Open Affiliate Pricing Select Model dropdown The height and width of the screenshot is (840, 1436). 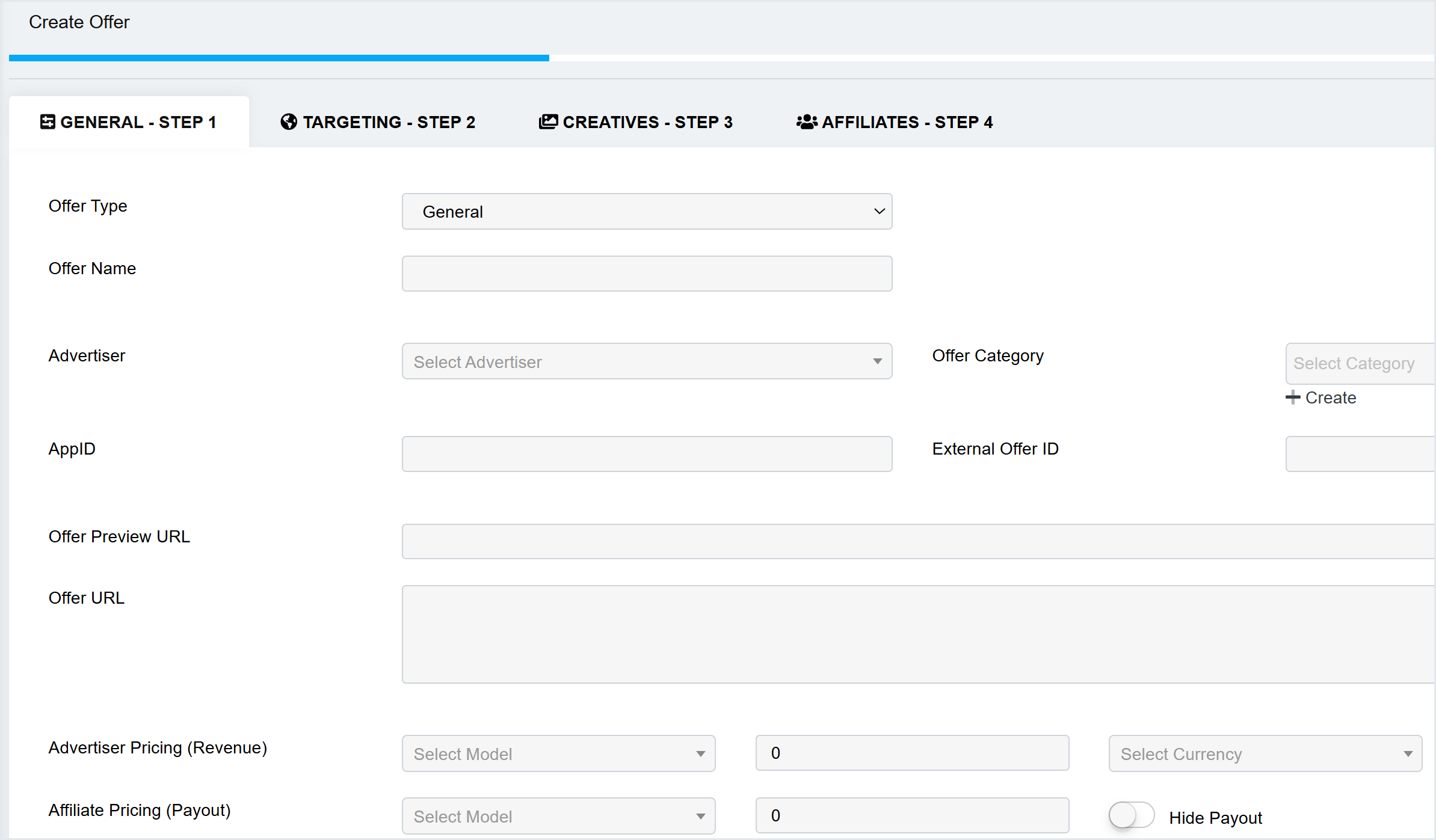click(x=558, y=817)
